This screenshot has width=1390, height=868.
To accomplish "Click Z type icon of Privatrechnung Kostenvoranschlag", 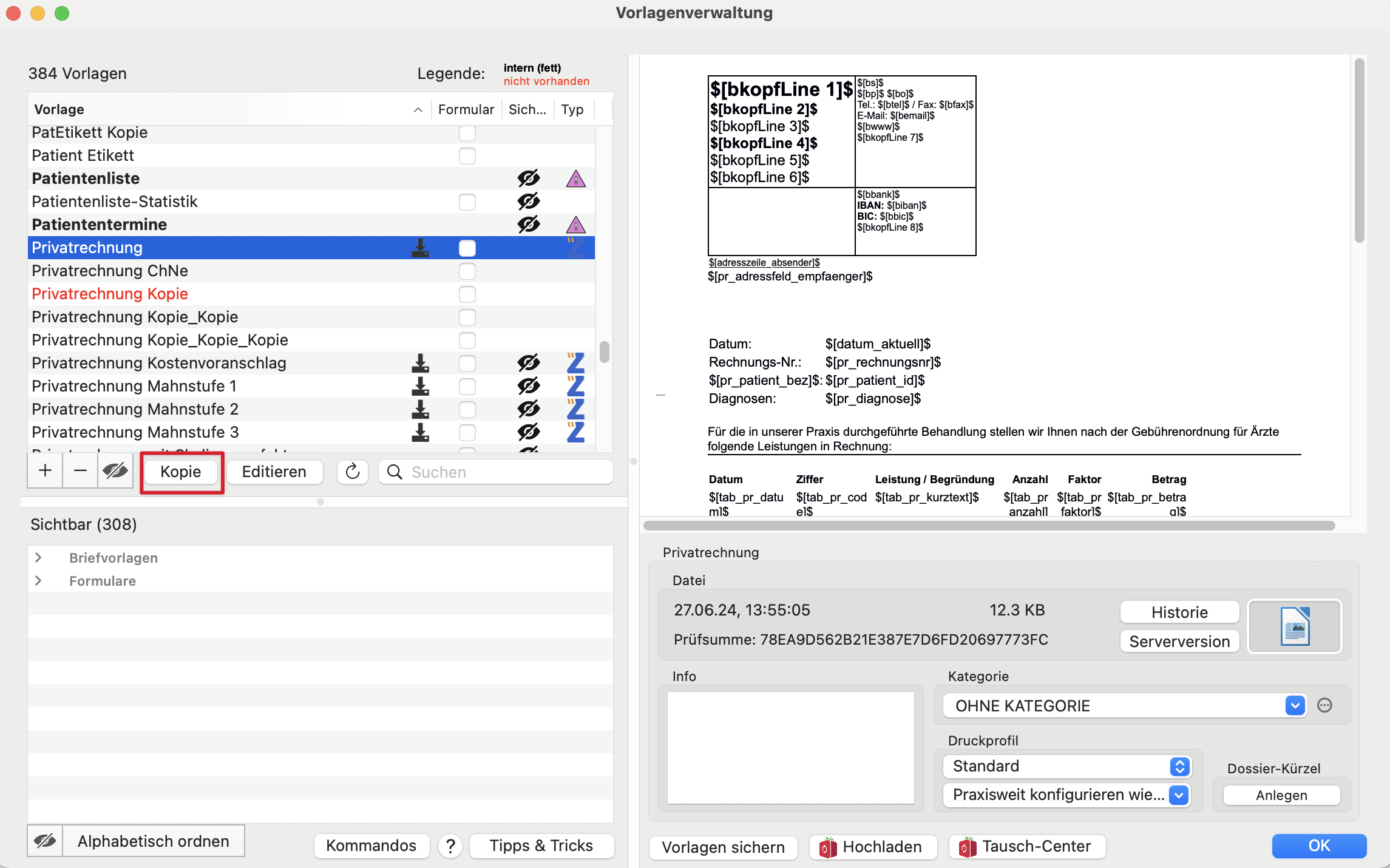I will pyautogui.click(x=575, y=363).
